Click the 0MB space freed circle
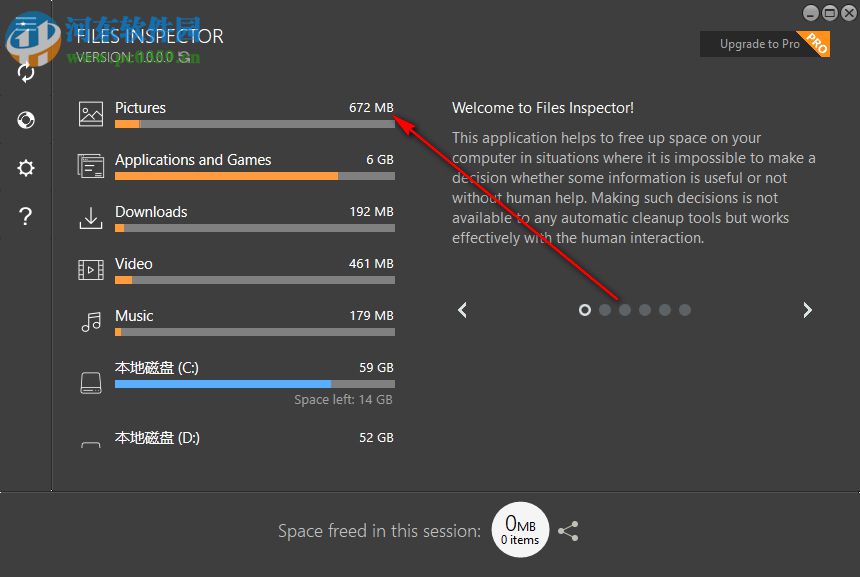Screen dimensions: 860x577 click(x=520, y=530)
